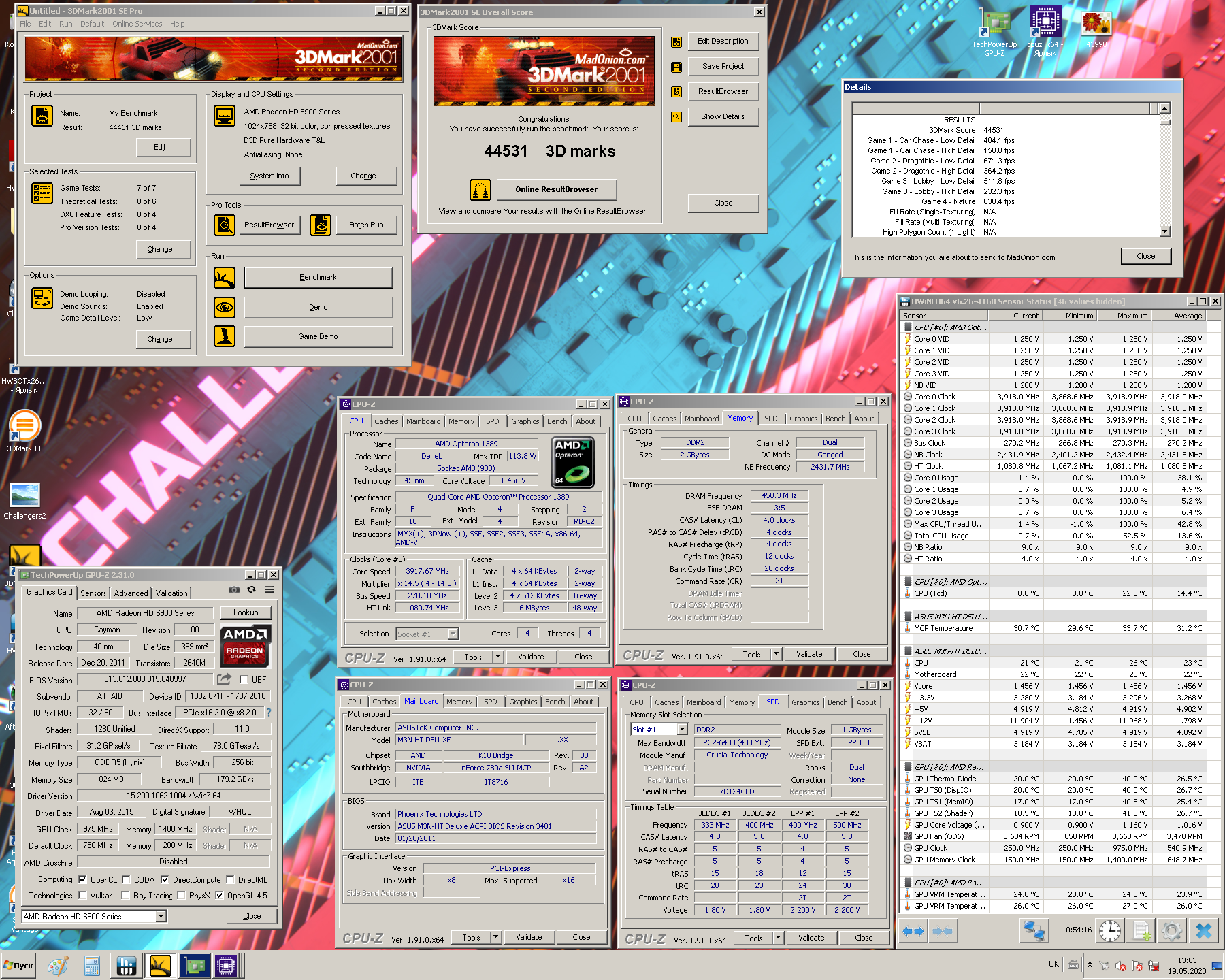Toggle the OpenGL 4.5 checkbox
Image resolution: width=1225 pixels, height=980 pixels.
pyautogui.click(x=219, y=896)
